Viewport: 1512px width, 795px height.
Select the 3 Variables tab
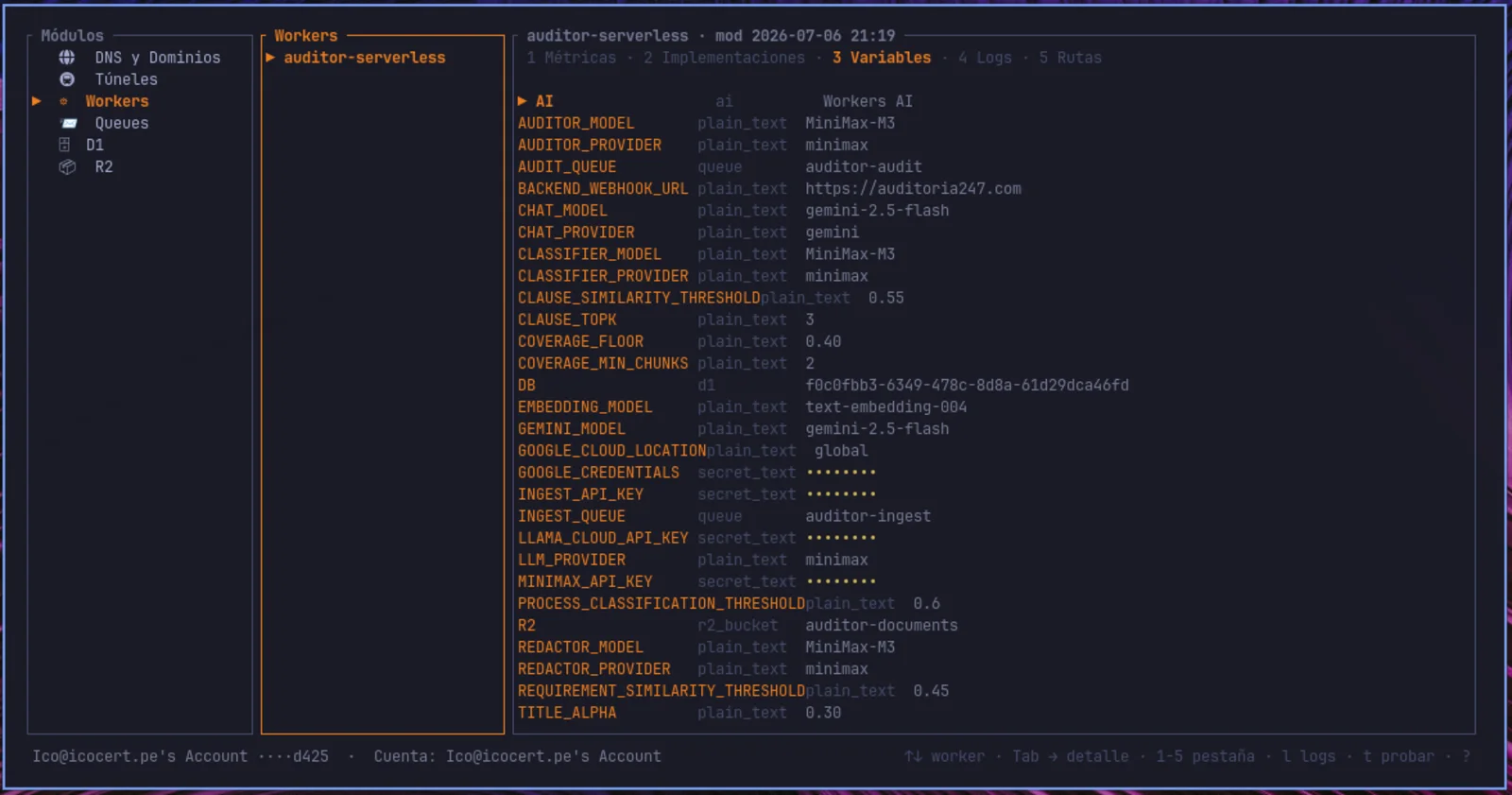click(x=882, y=58)
